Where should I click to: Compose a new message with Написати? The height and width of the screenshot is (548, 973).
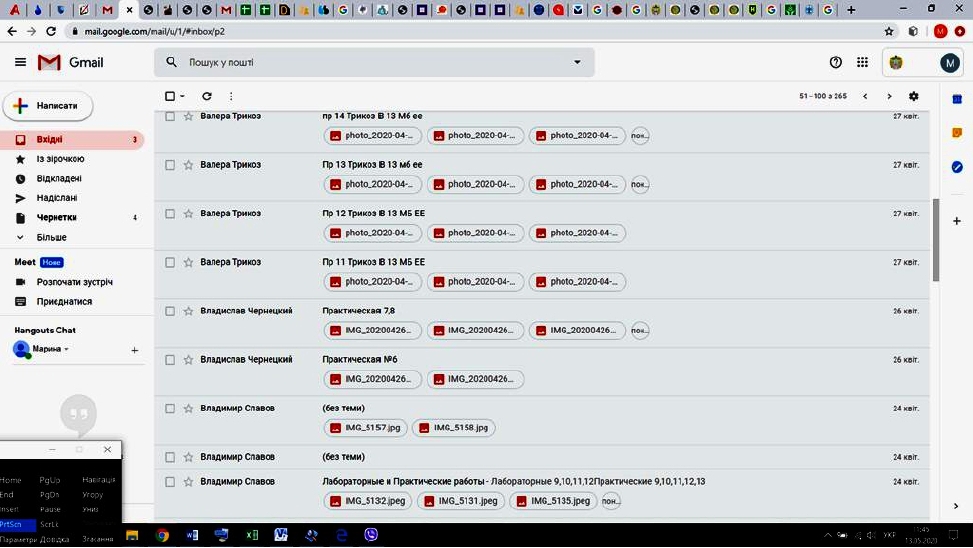[x=48, y=106]
